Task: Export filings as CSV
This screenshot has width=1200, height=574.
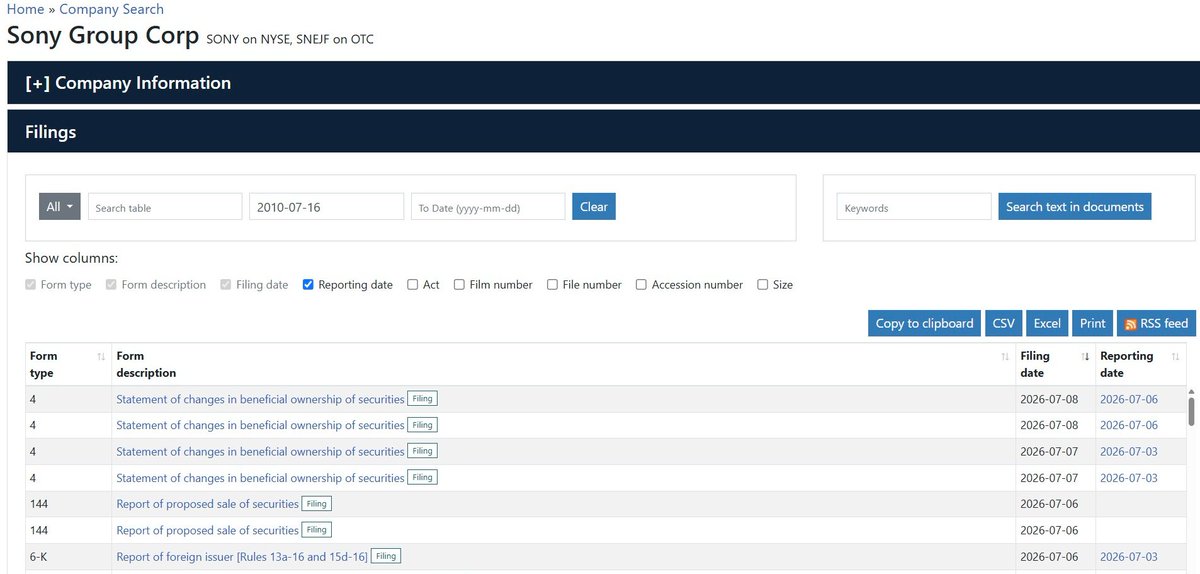Action: tap(1003, 323)
